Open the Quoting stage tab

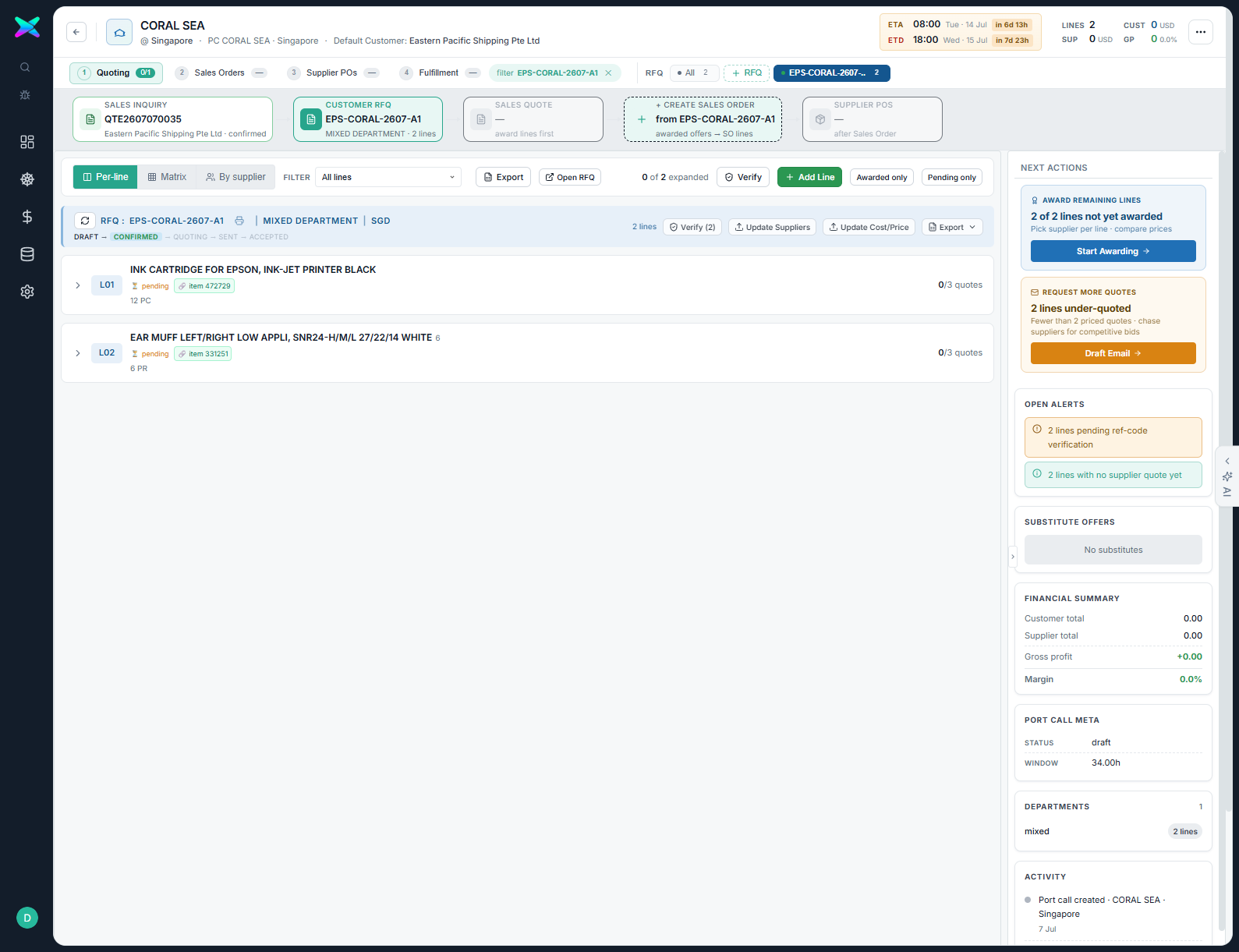click(116, 73)
